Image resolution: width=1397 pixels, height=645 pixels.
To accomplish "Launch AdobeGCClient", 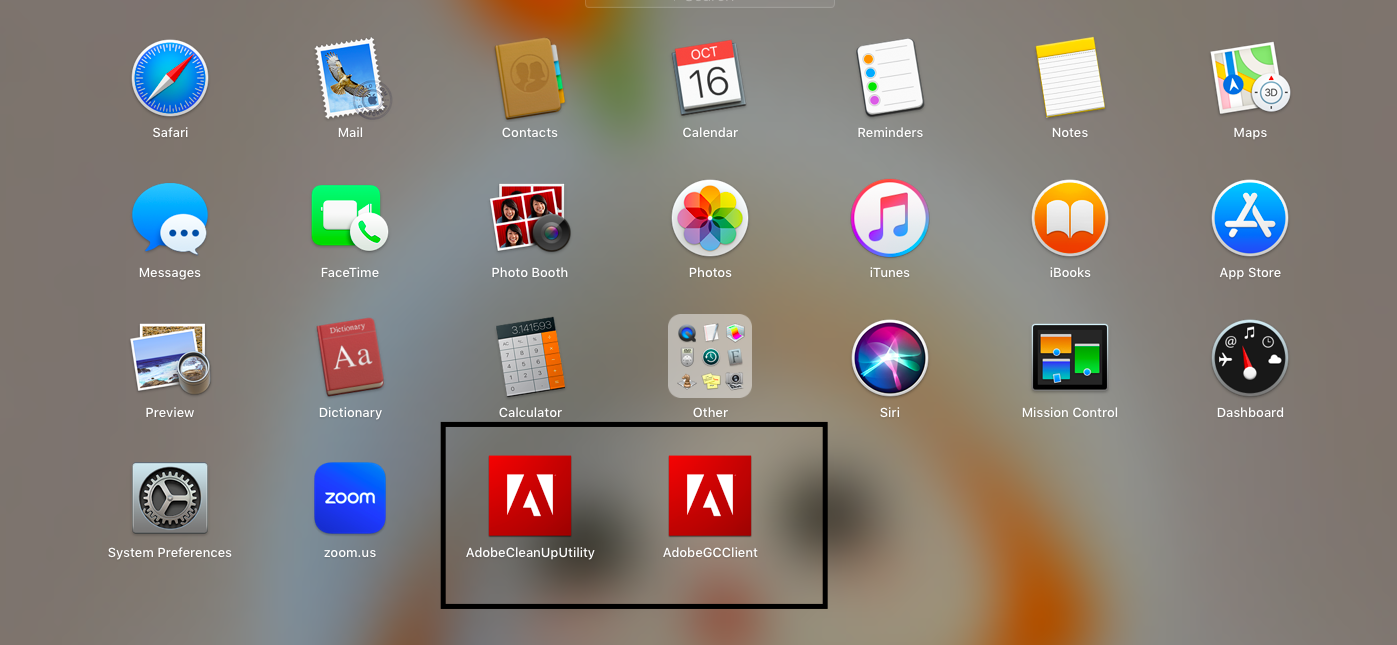I will tap(710, 495).
